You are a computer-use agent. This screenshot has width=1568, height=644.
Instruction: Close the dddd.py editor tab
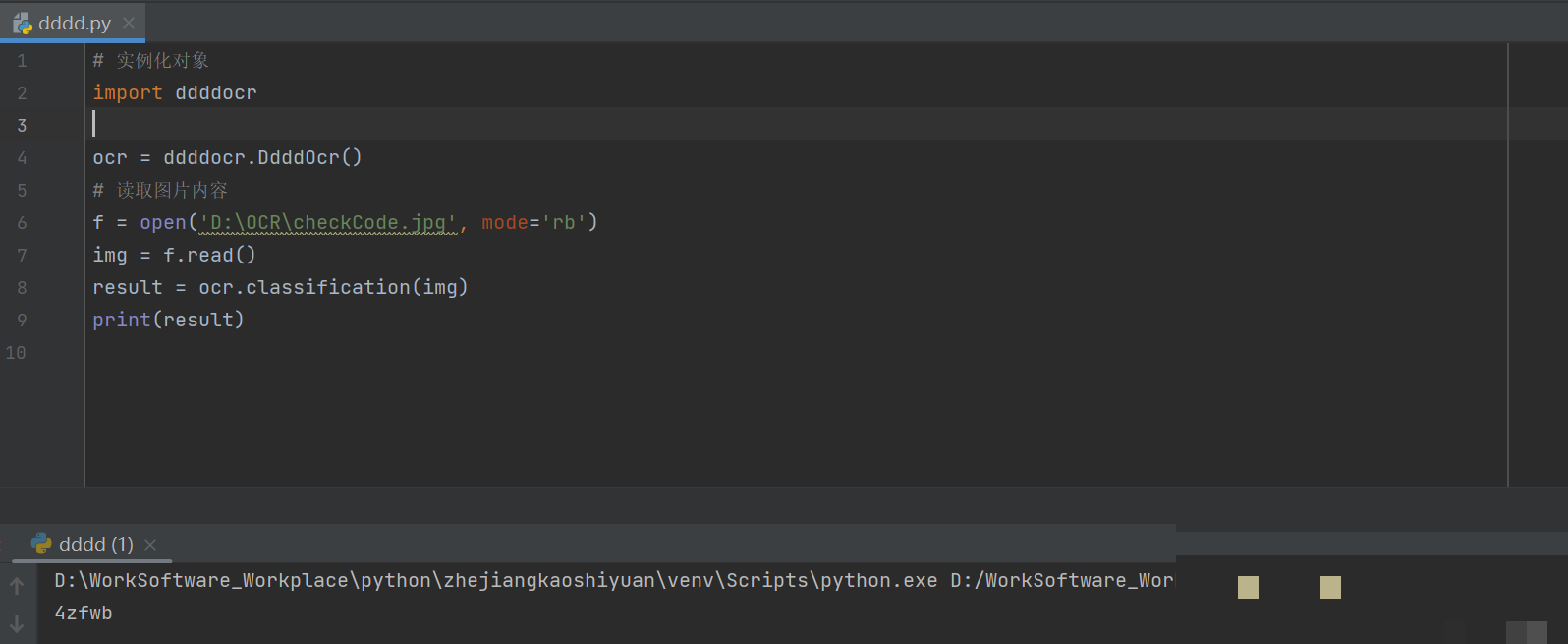click(x=129, y=23)
